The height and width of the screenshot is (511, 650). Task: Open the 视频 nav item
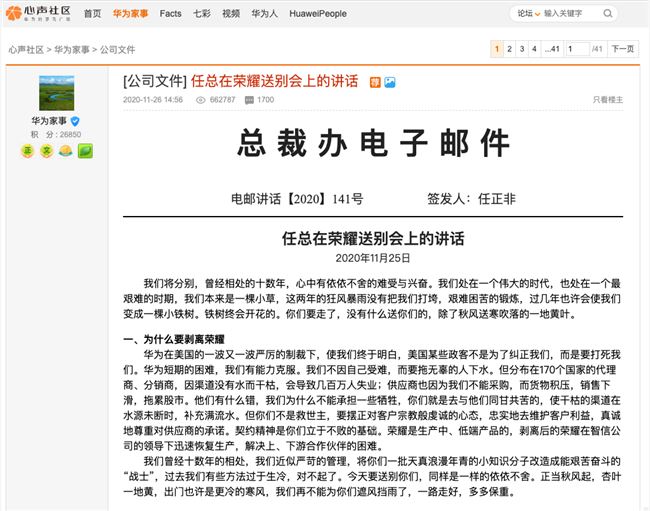[x=231, y=14]
